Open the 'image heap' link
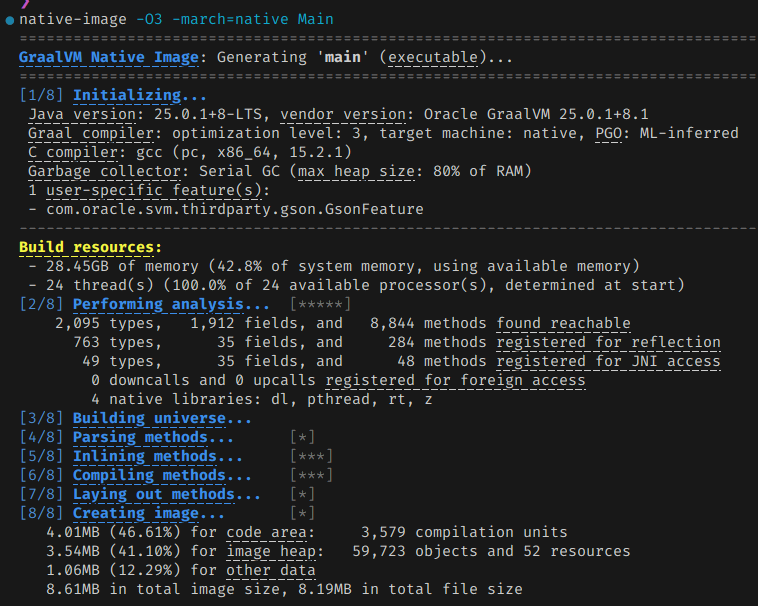Image resolution: width=758 pixels, height=606 pixels. 275,551
